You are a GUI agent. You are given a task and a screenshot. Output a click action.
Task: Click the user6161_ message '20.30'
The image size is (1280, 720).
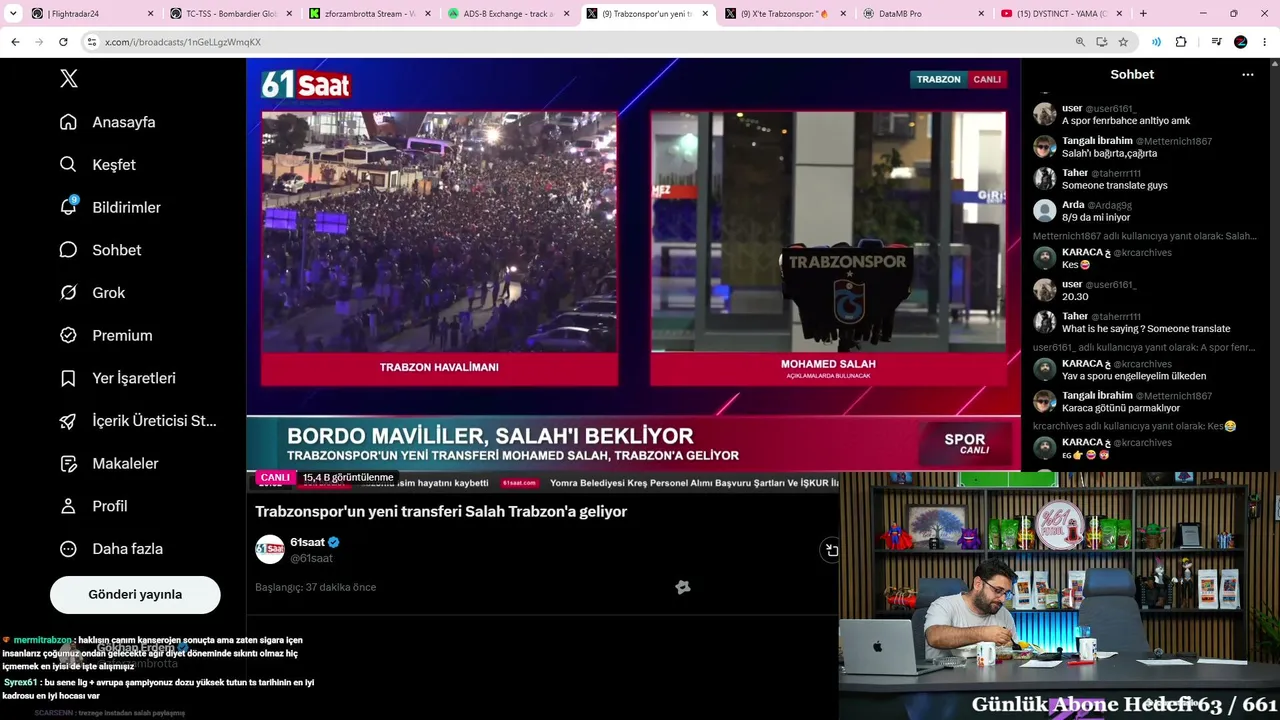pos(1075,297)
